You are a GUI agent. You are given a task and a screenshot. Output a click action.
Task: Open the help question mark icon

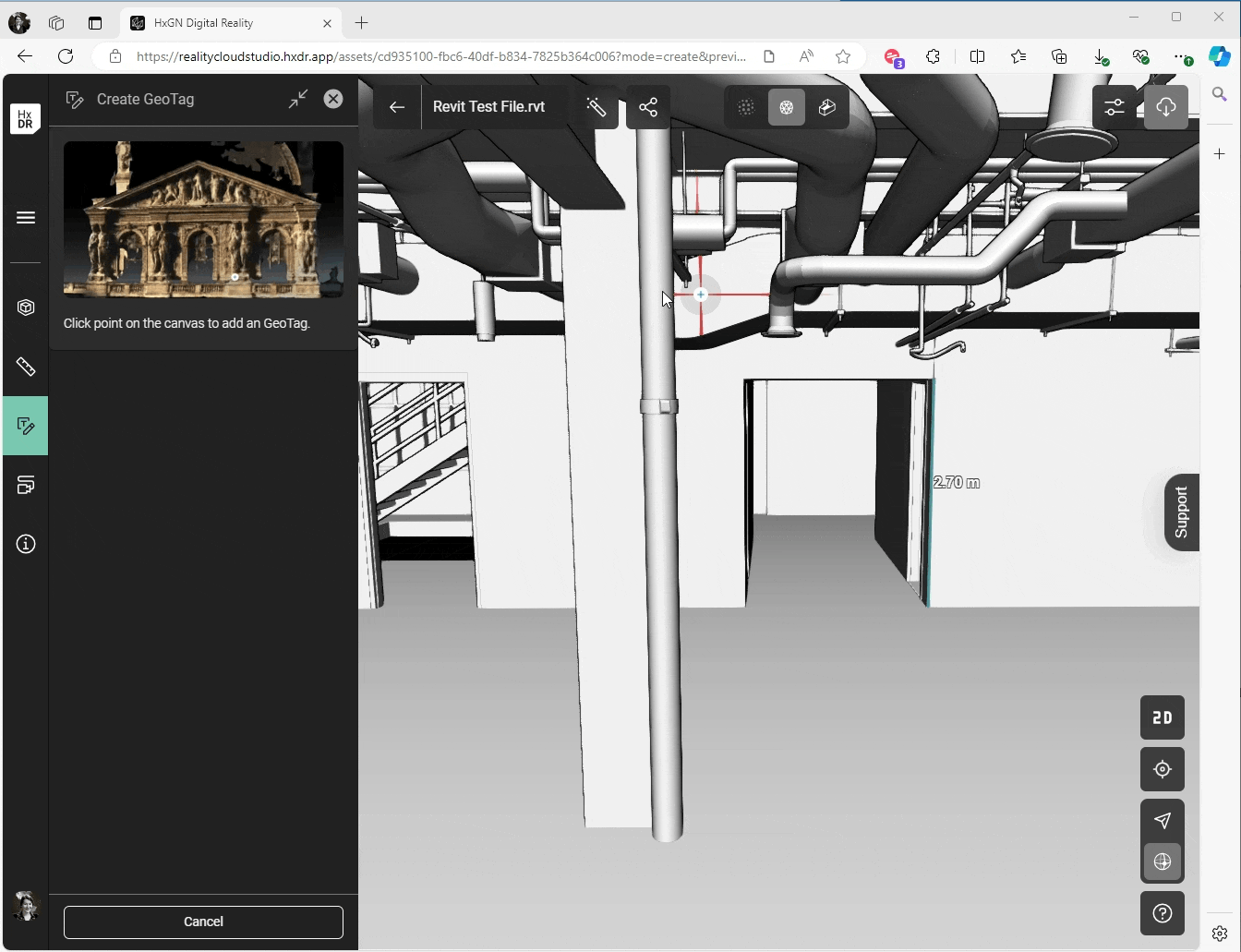point(1162,913)
